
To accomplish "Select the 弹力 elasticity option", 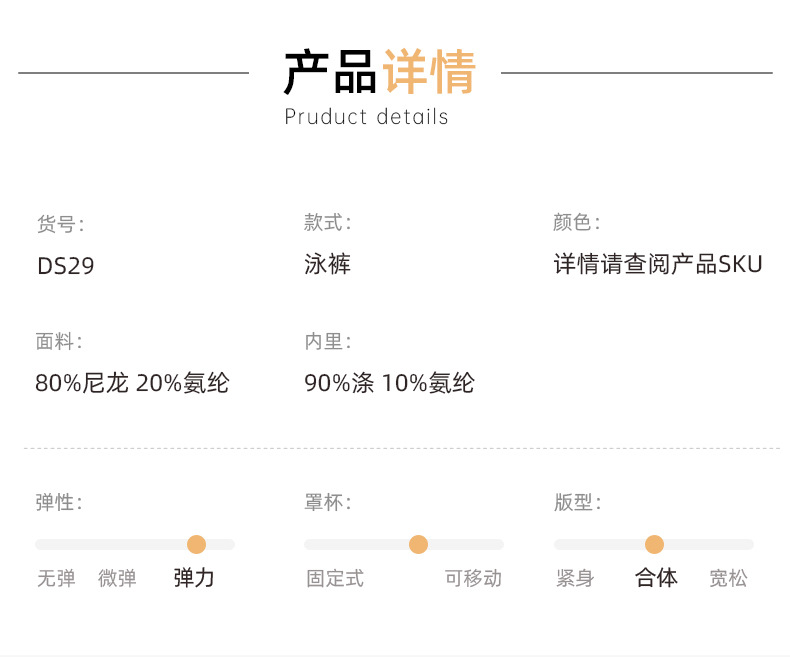I will tap(194, 578).
